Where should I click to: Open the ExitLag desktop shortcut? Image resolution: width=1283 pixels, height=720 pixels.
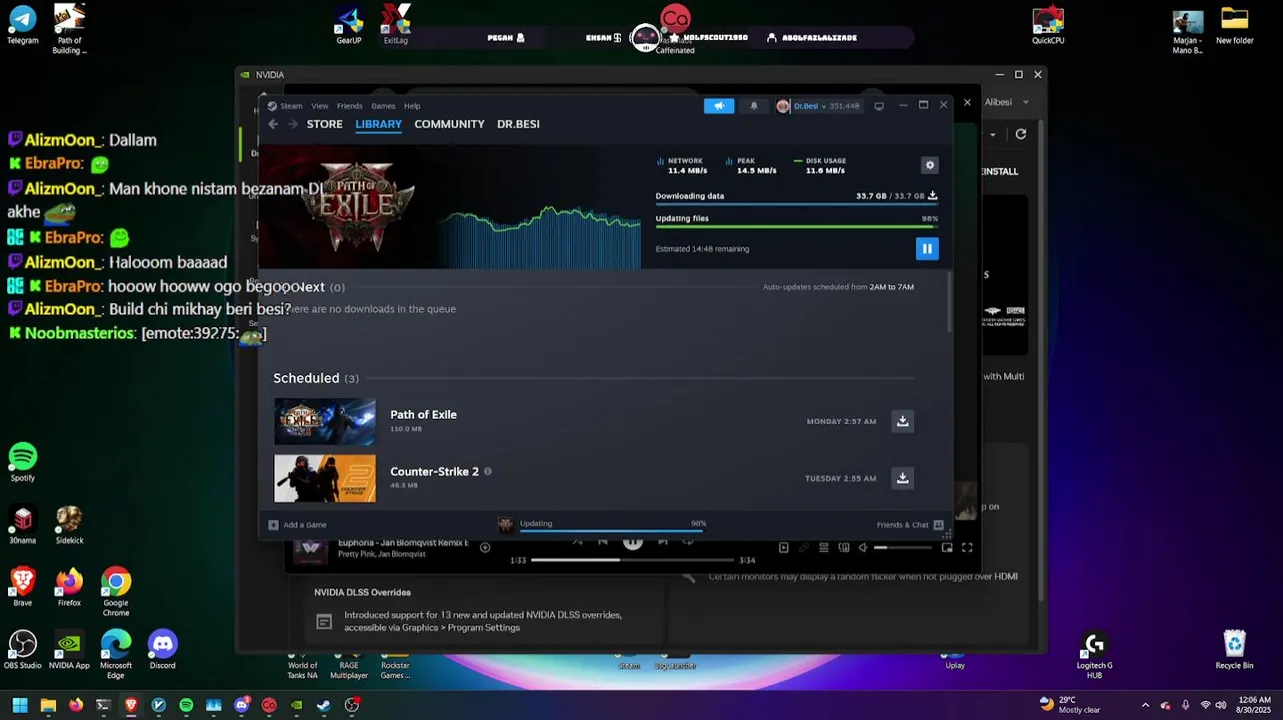tap(396, 24)
